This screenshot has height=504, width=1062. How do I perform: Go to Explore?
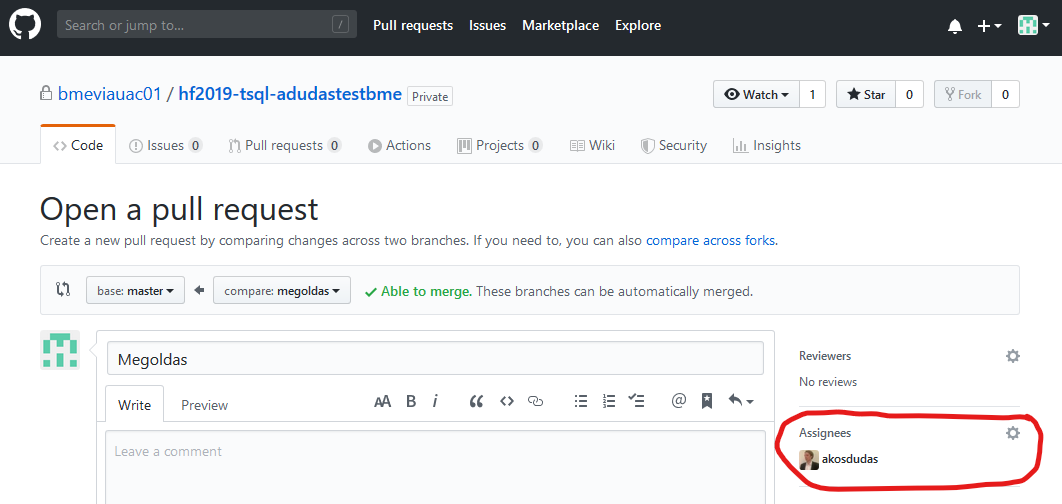[638, 25]
